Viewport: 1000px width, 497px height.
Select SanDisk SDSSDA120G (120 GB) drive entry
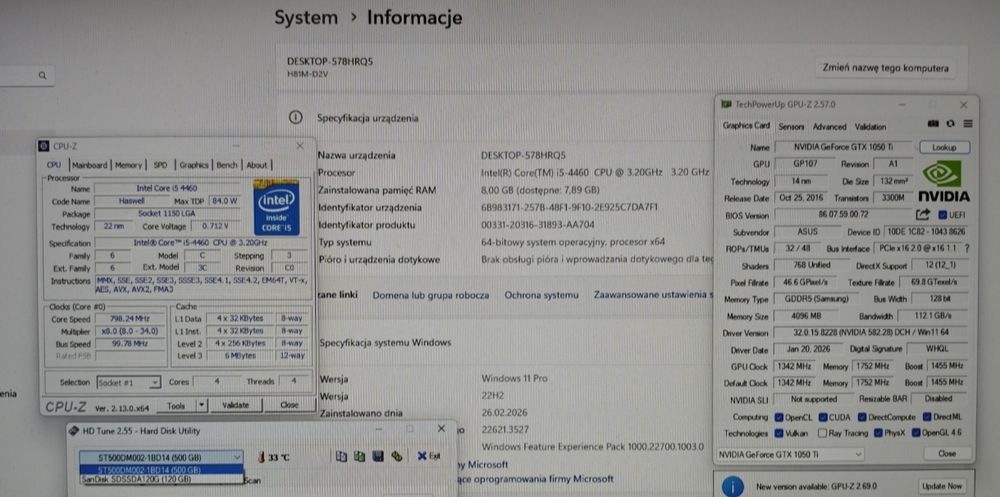[x=161, y=478]
